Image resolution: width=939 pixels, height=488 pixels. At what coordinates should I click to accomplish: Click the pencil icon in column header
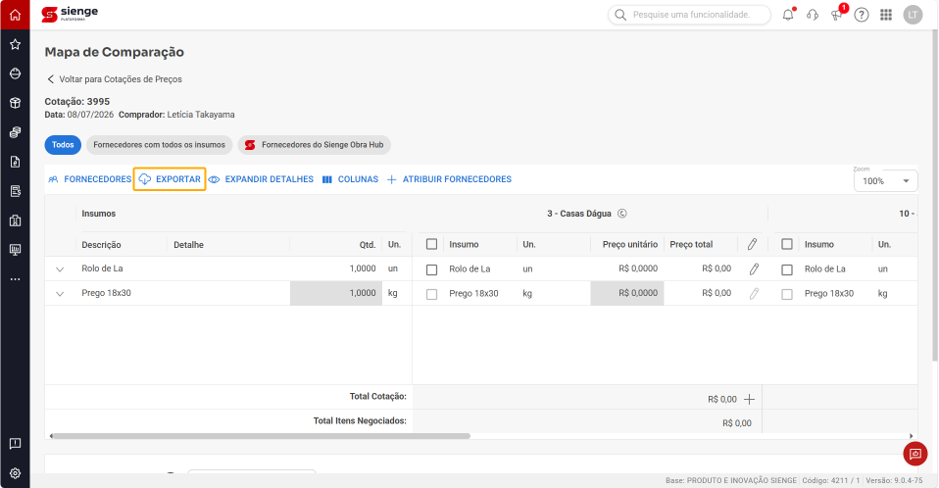point(752,244)
